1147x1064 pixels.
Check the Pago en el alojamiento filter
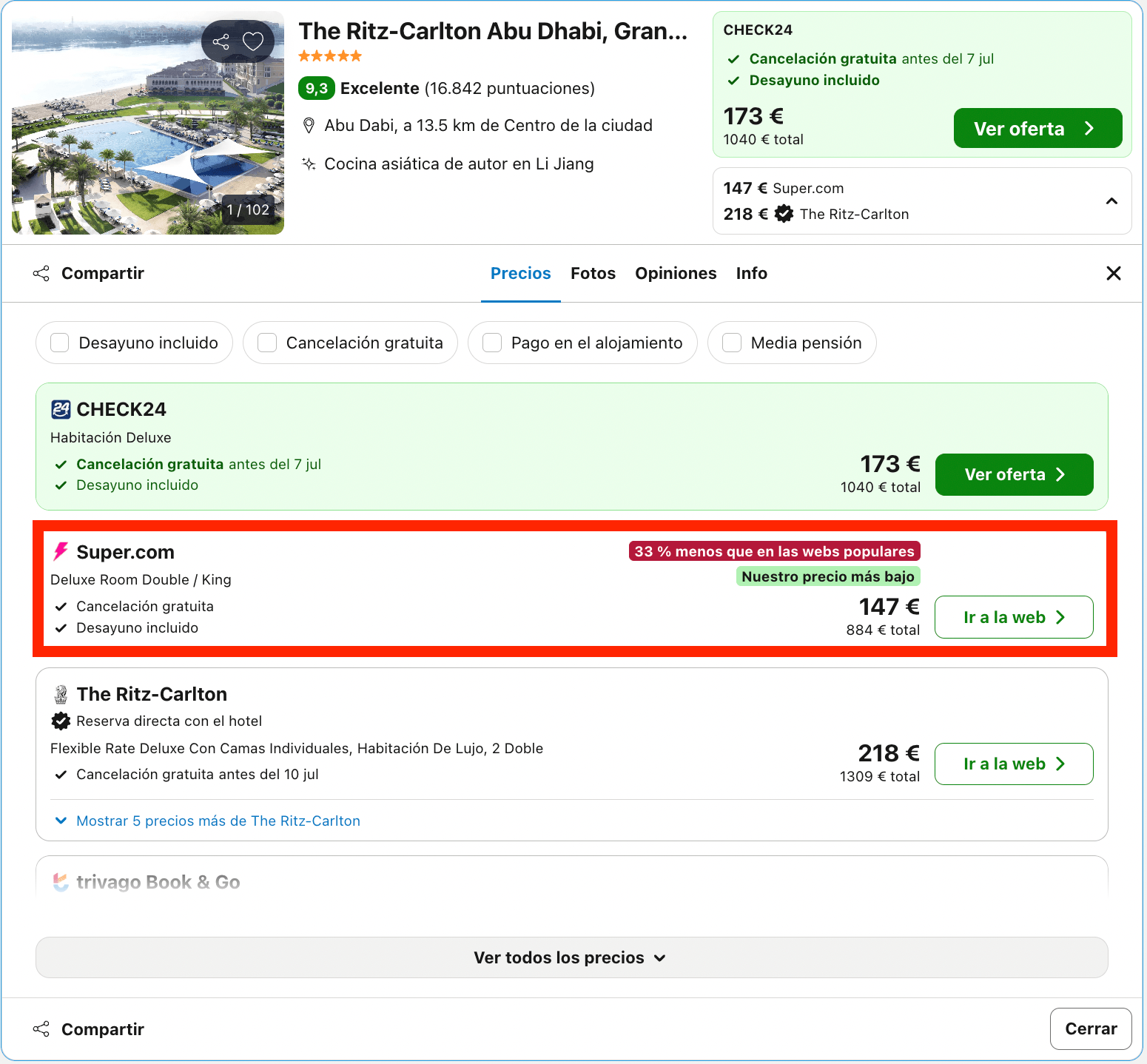point(492,343)
